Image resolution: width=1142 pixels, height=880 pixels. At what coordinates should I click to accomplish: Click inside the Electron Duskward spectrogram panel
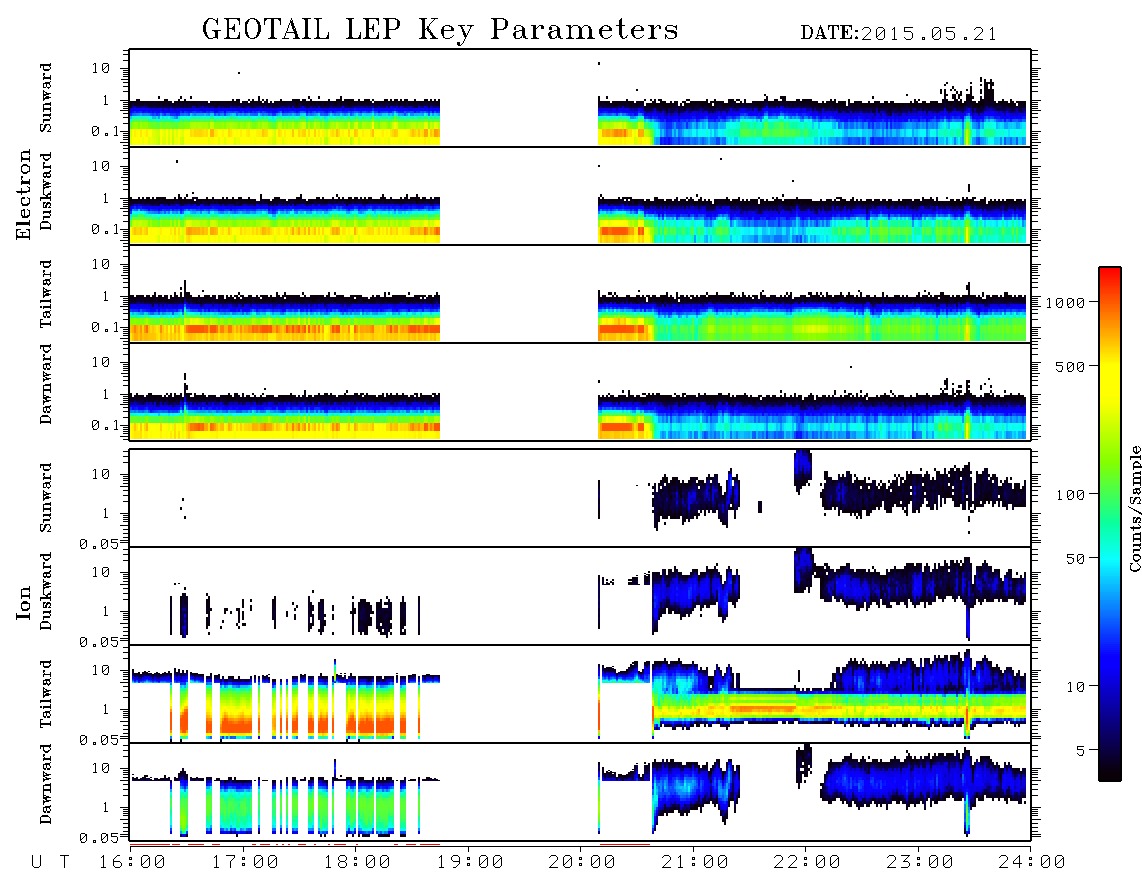pyautogui.click(x=580, y=195)
